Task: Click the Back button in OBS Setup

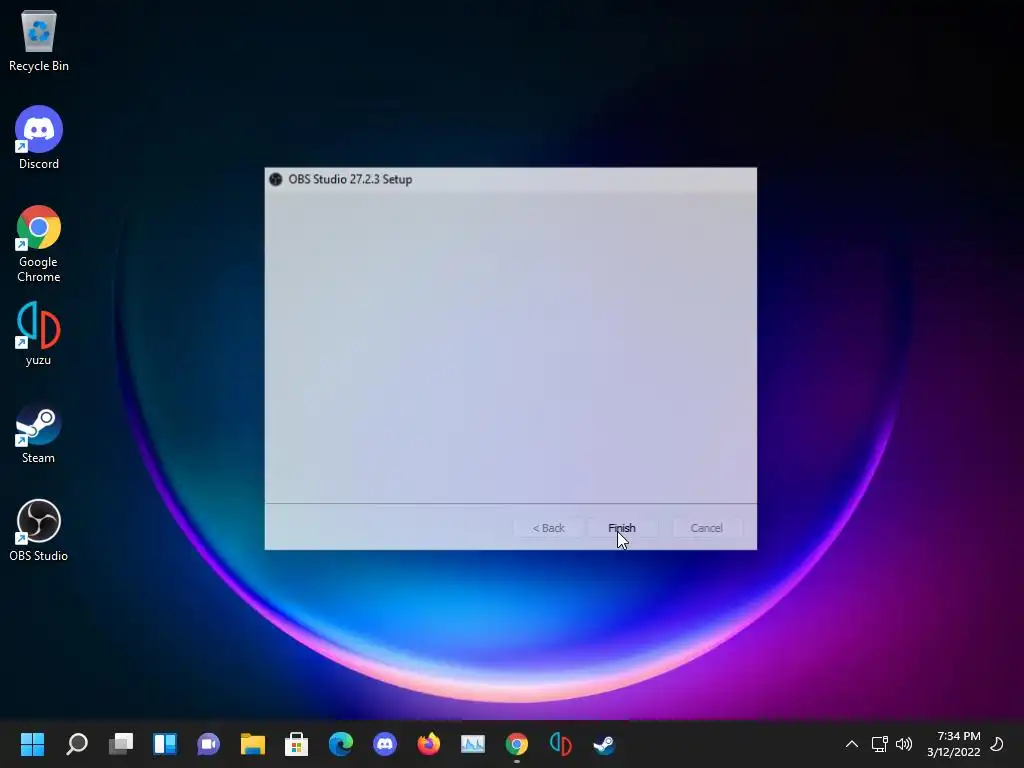Action: click(549, 528)
